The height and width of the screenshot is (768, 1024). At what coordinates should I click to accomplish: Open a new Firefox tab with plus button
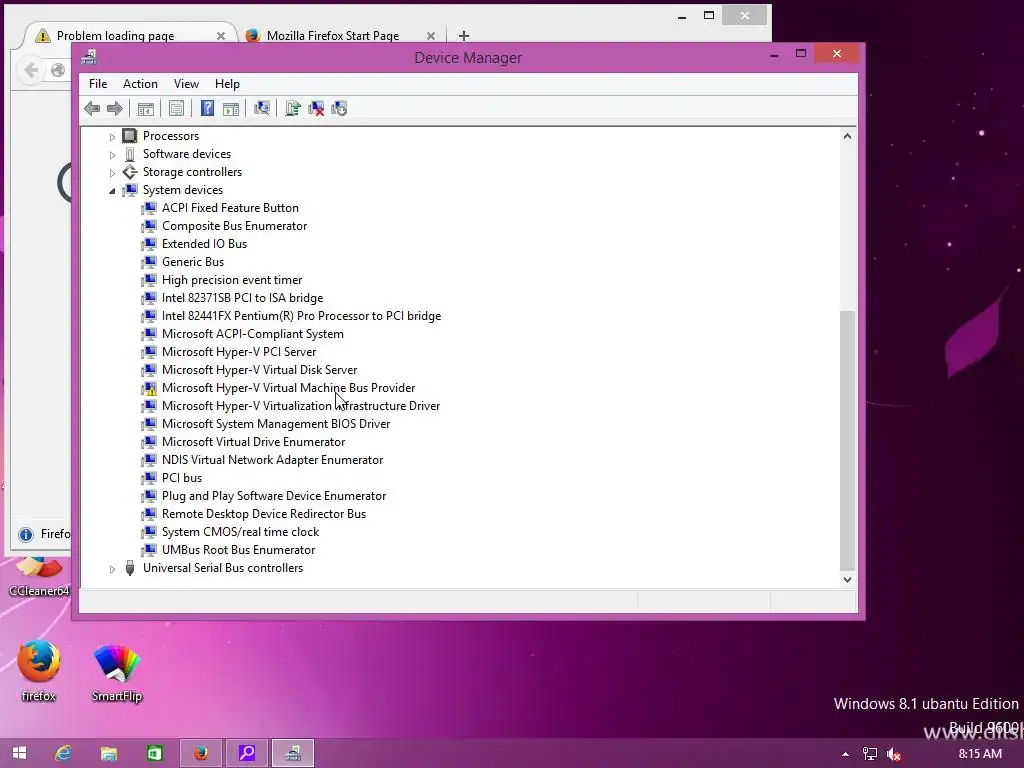464,36
